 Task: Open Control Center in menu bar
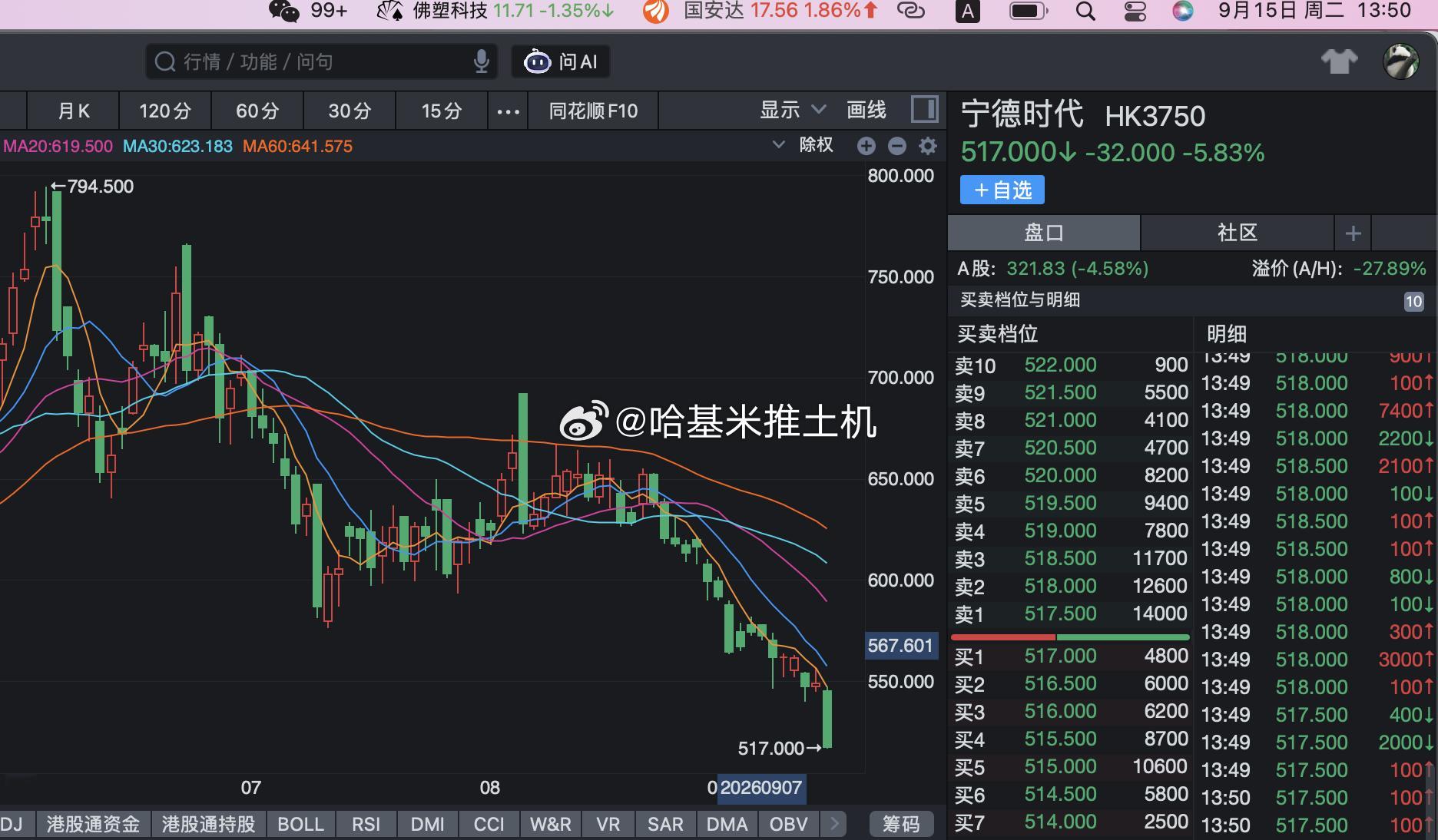[1135, 11]
